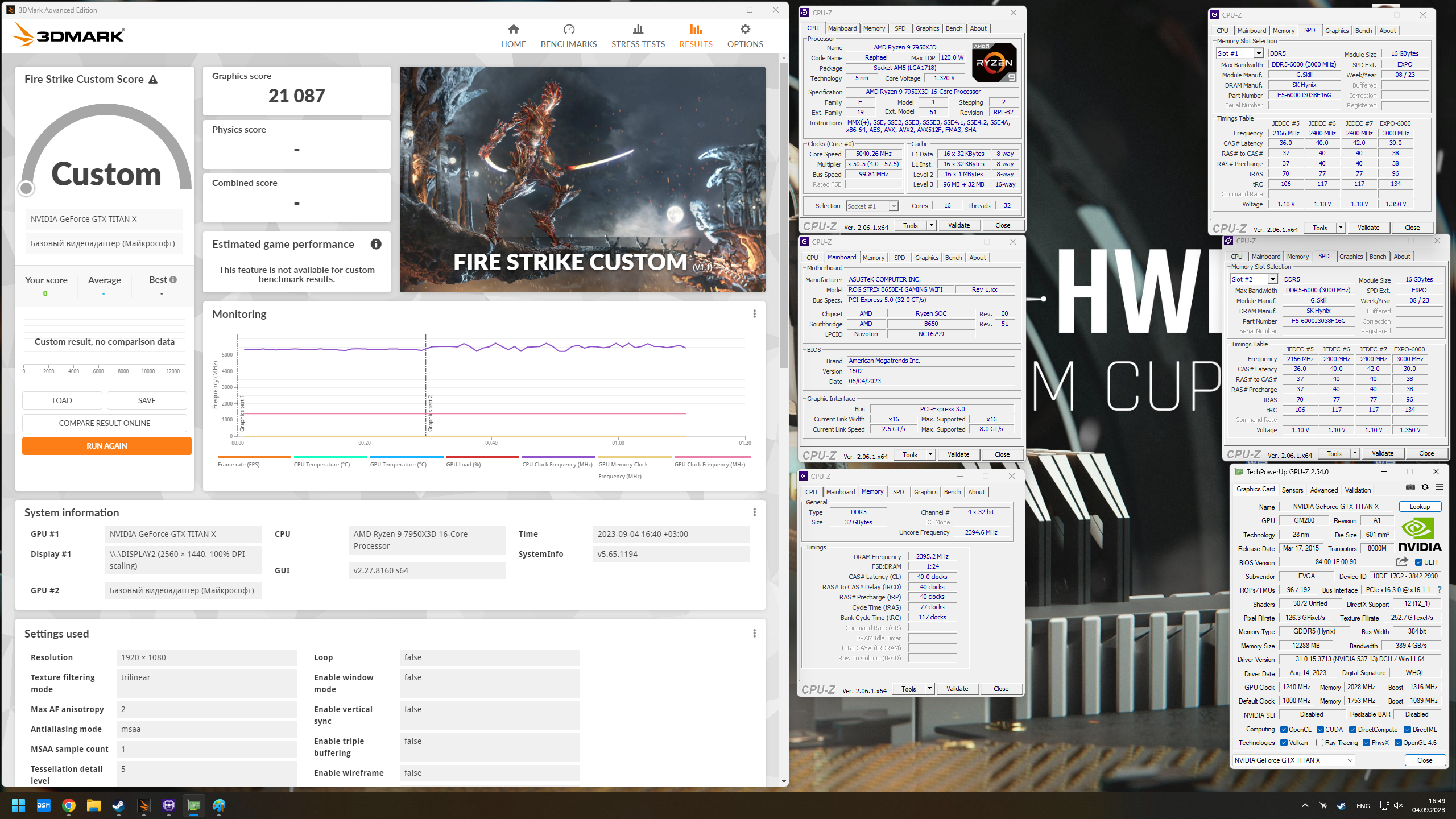1456x819 pixels.
Task: Click COMPARE RESULT ONLINE
Action: (x=105, y=423)
